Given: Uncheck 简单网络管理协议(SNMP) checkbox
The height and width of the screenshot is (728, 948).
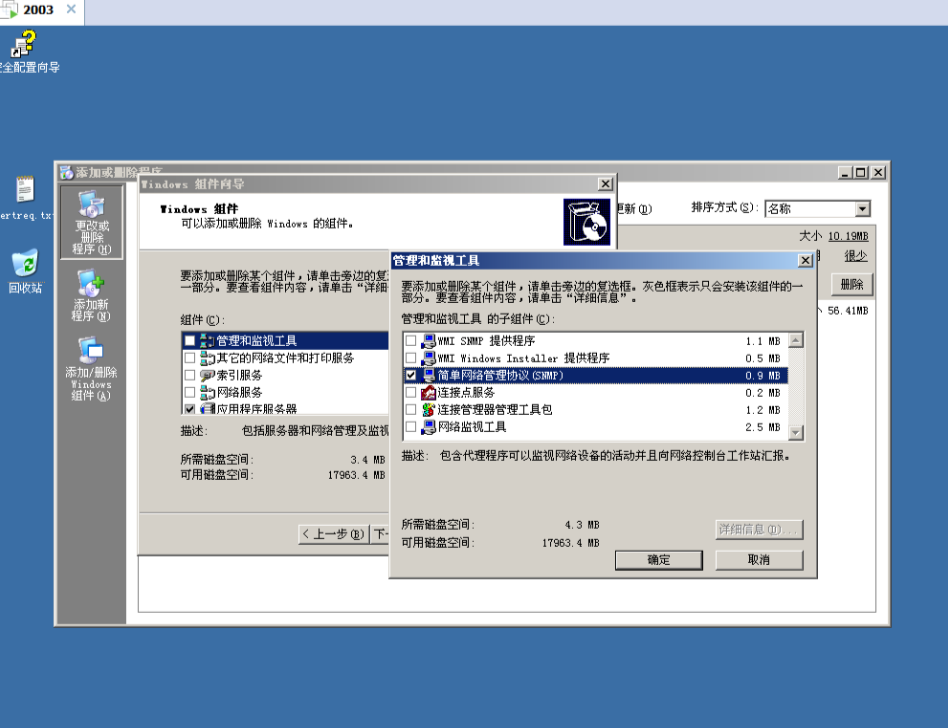Looking at the screenshot, I should coord(411,375).
